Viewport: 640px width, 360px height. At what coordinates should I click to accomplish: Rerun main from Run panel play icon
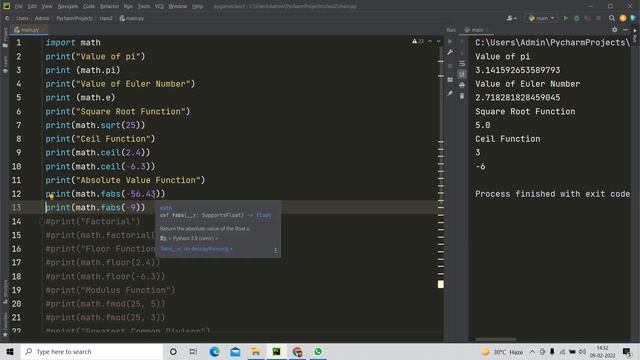pyautogui.click(x=450, y=41)
